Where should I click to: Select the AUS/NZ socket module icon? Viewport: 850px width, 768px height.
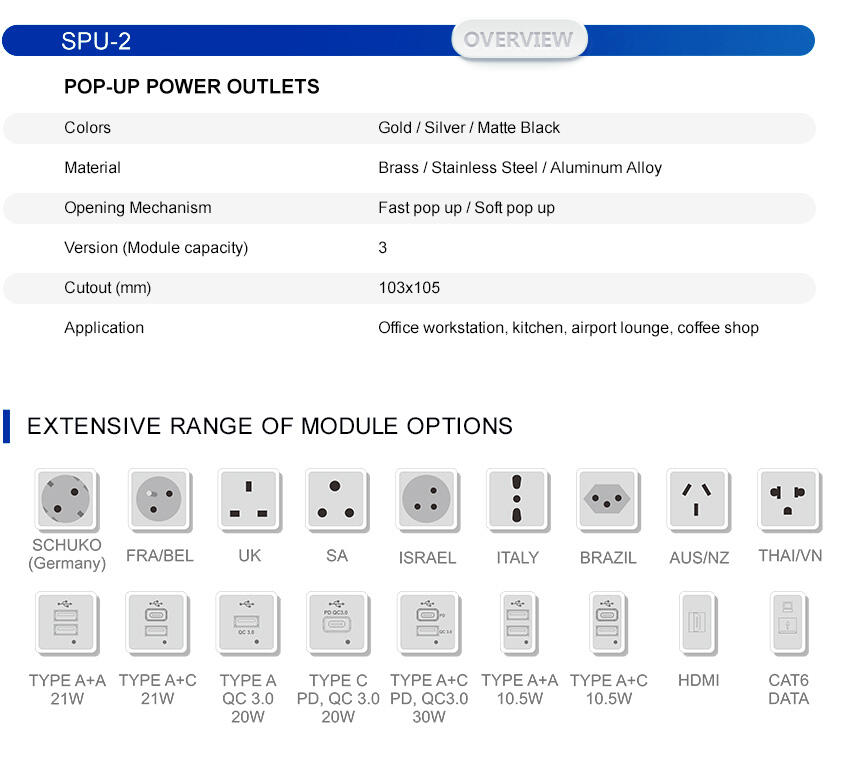[698, 499]
